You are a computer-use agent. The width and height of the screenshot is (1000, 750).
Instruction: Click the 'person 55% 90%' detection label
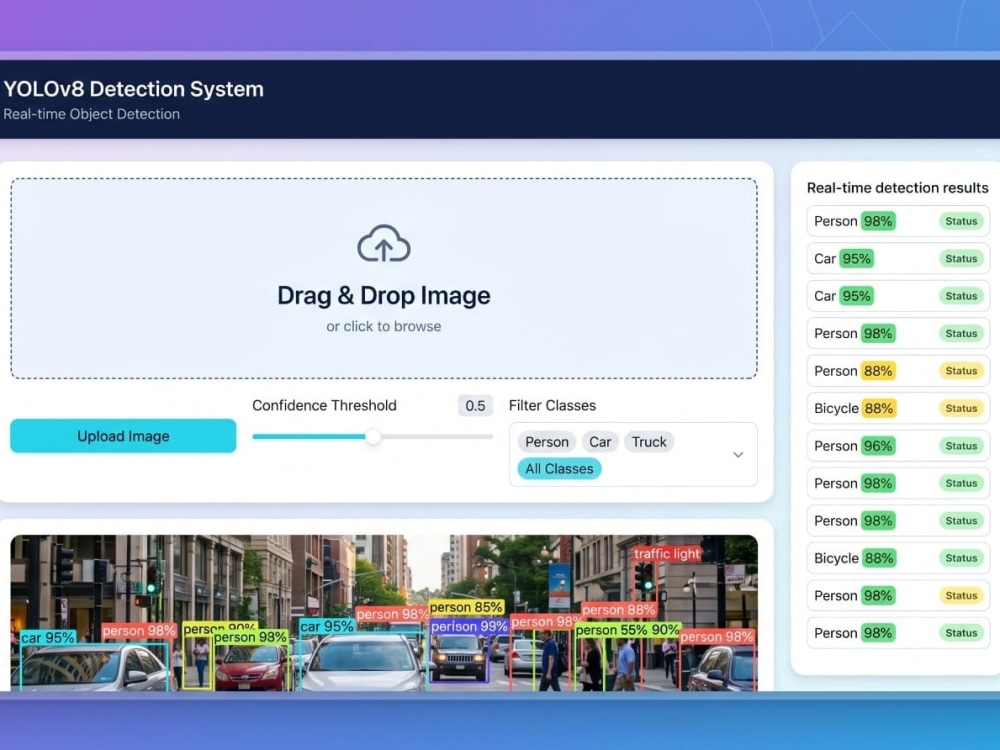tap(628, 630)
